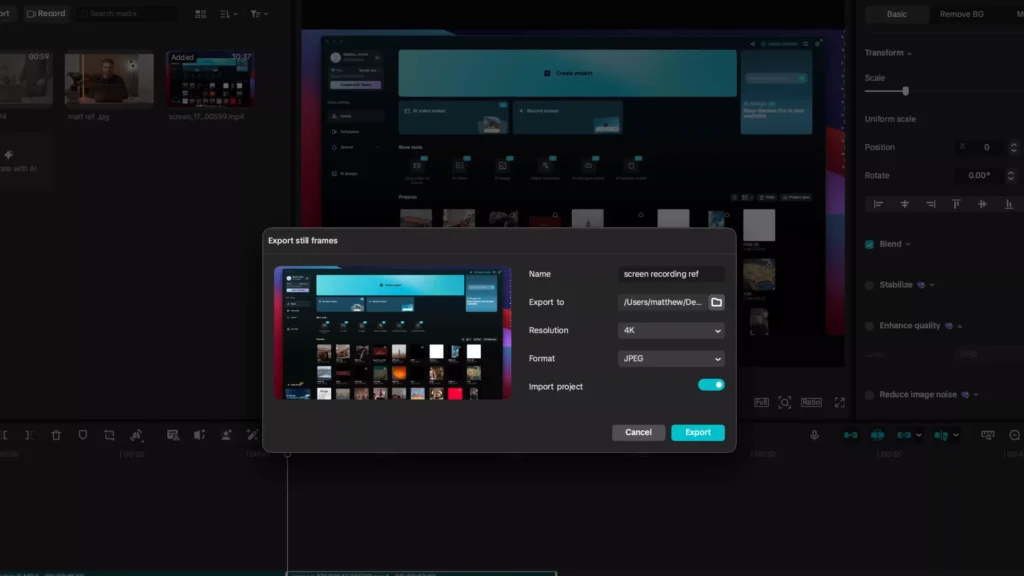Viewport: 1024px width, 576px height.
Task: Click the align-left icon in the Transform panel
Action: (x=877, y=204)
